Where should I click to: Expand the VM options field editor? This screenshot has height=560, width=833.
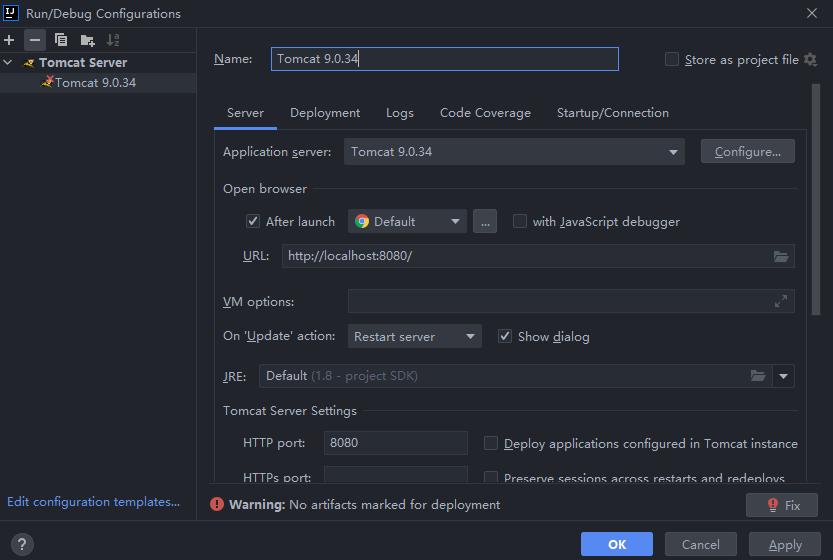click(x=780, y=301)
